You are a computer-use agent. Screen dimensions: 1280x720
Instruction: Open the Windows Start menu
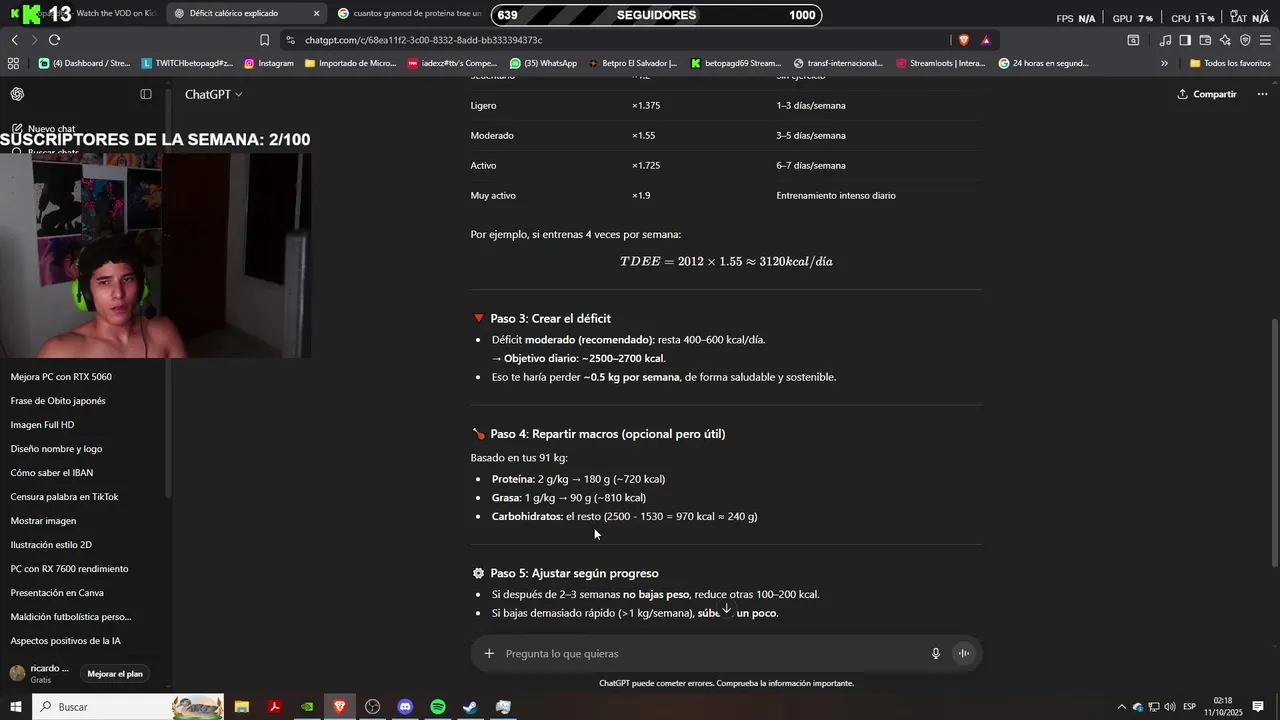(x=15, y=707)
